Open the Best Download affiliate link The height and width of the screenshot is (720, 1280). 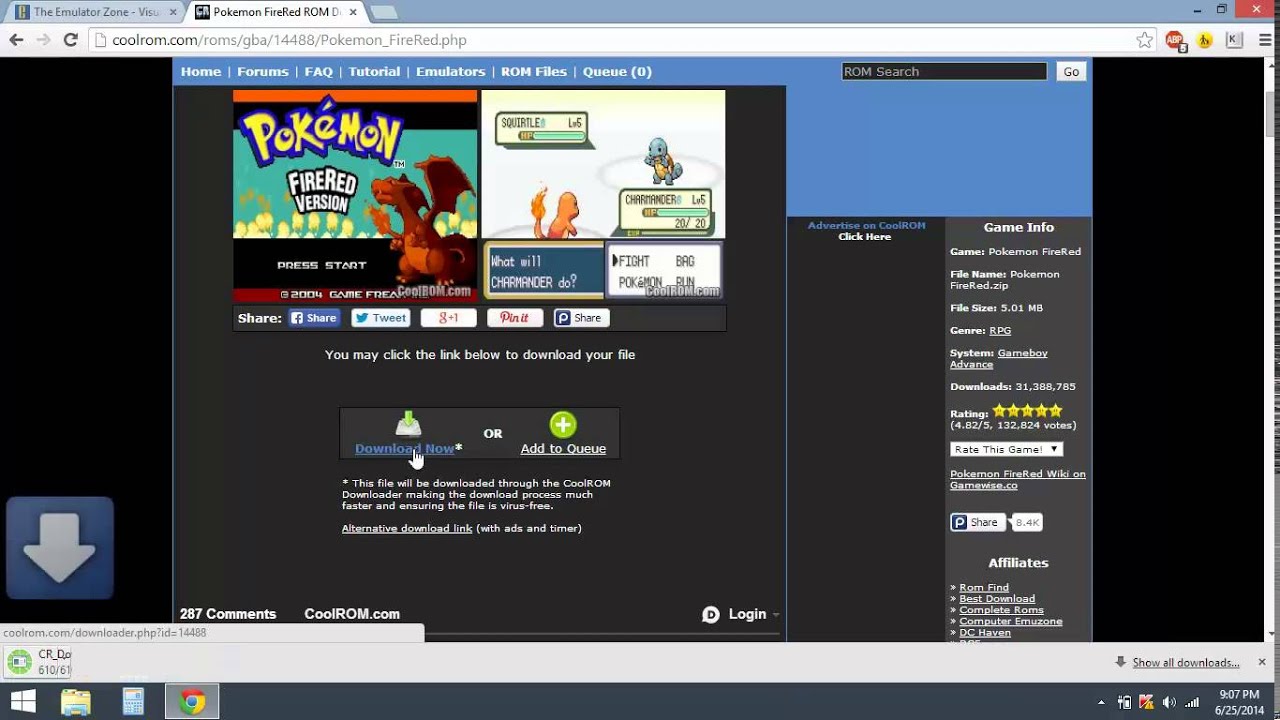pyautogui.click(x=997, y=598)
